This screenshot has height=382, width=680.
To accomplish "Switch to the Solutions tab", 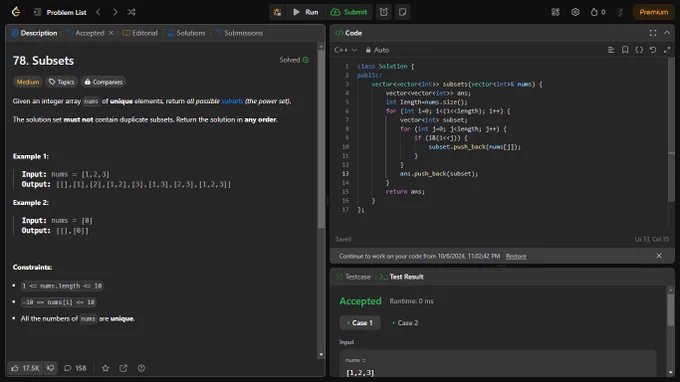I will 186,33.
